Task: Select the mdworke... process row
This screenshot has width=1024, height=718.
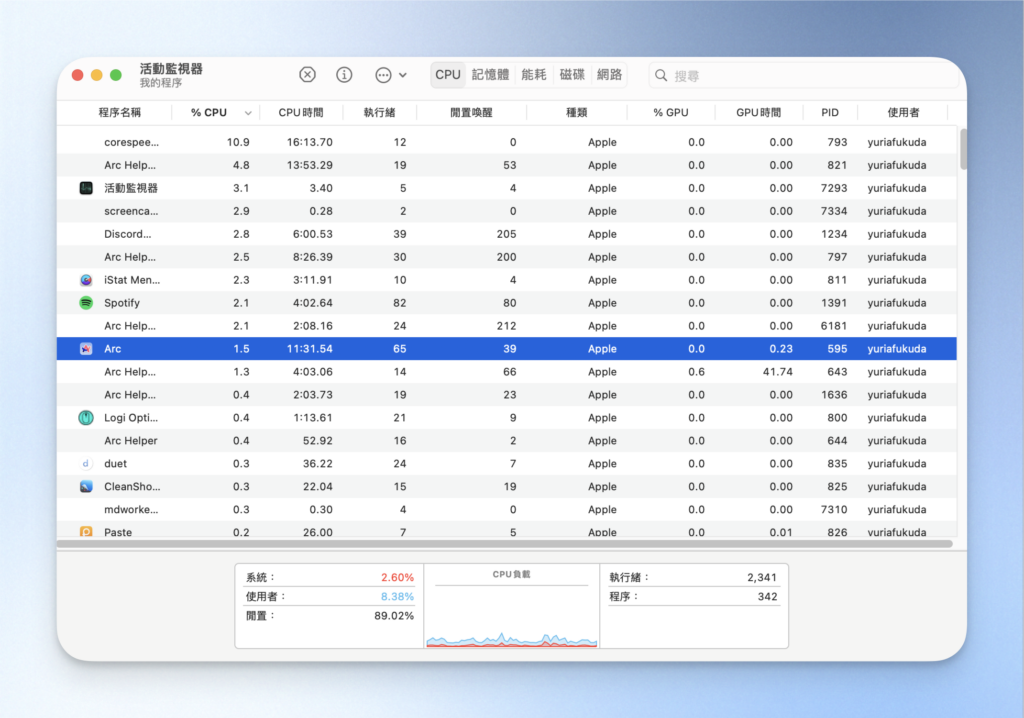Action: coord(507,509)
